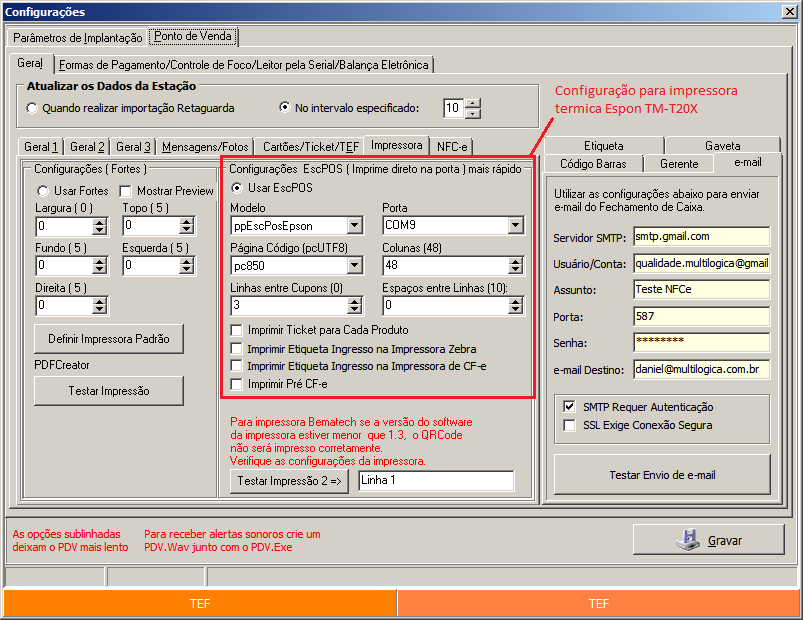Click the Gravar save button

pyautogui.click(x=708, y=540)
